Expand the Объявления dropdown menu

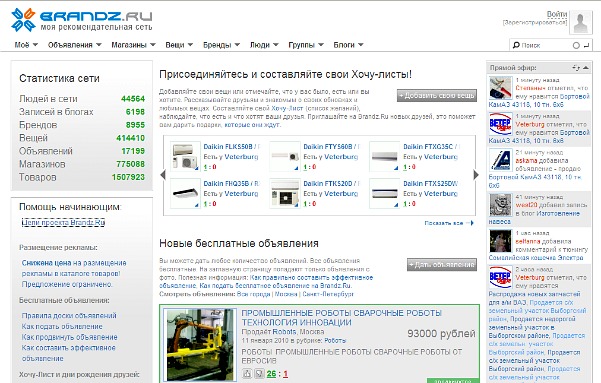(x=75, y=45)
